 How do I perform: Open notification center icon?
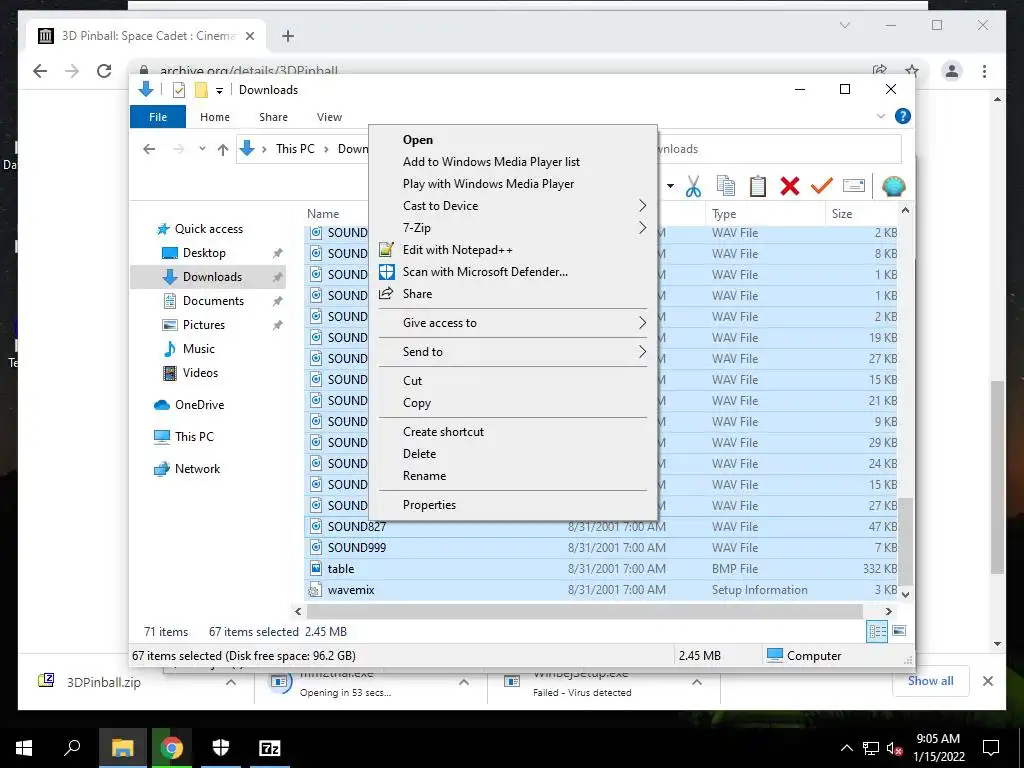pyautogui.click(x=991, y=748)
